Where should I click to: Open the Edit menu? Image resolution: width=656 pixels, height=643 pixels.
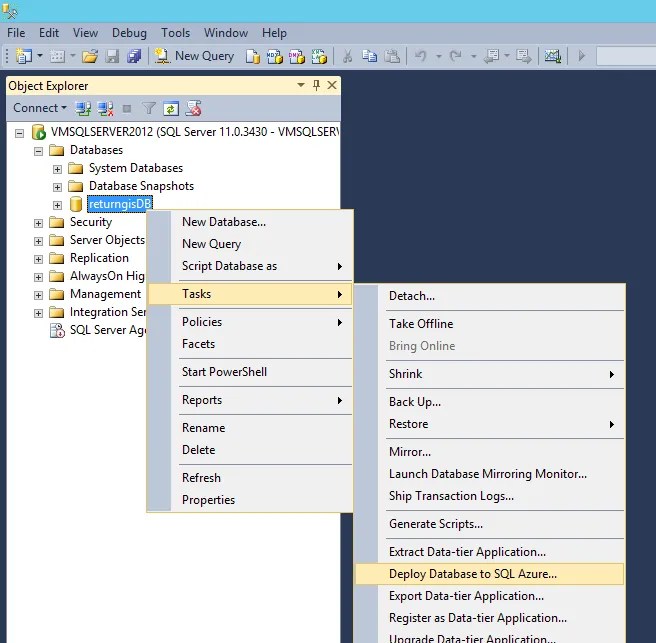(x=49, y=33)
